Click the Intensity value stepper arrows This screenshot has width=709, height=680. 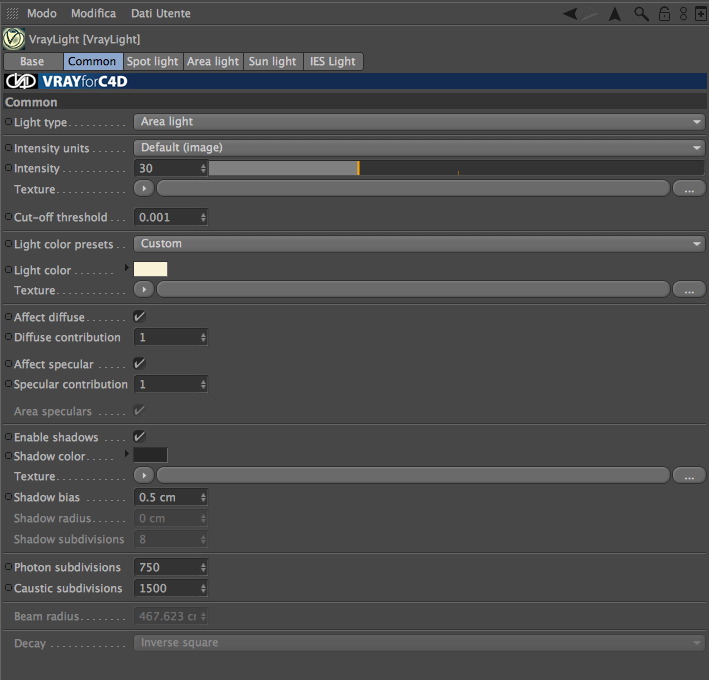tap(203, 169)
